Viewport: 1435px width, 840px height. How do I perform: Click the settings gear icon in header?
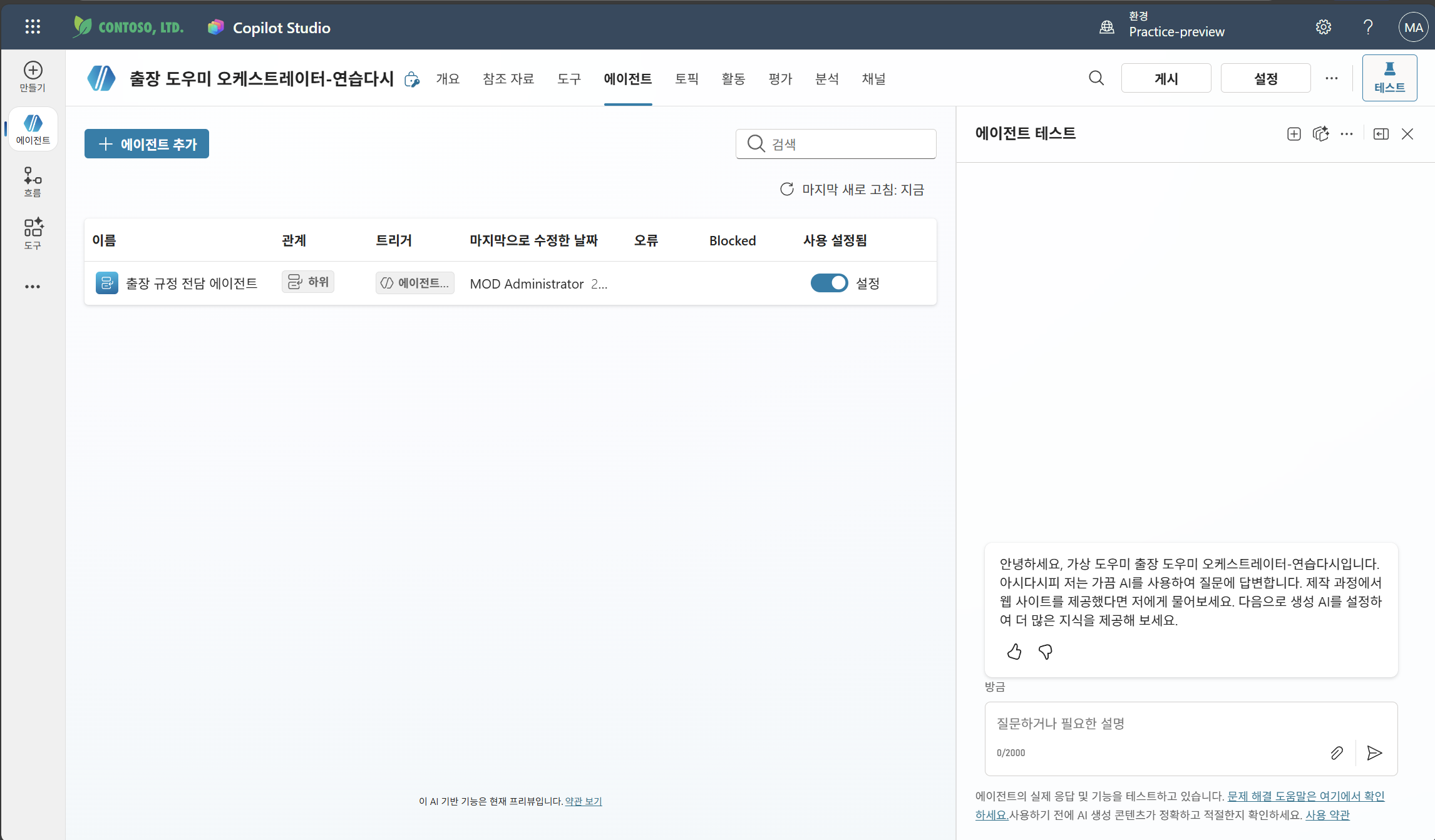[x=1323, y=27]
